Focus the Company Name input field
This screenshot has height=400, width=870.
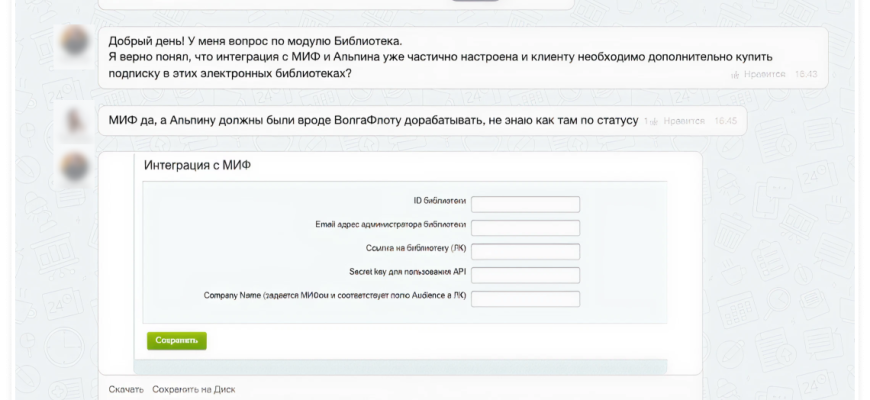525,298
